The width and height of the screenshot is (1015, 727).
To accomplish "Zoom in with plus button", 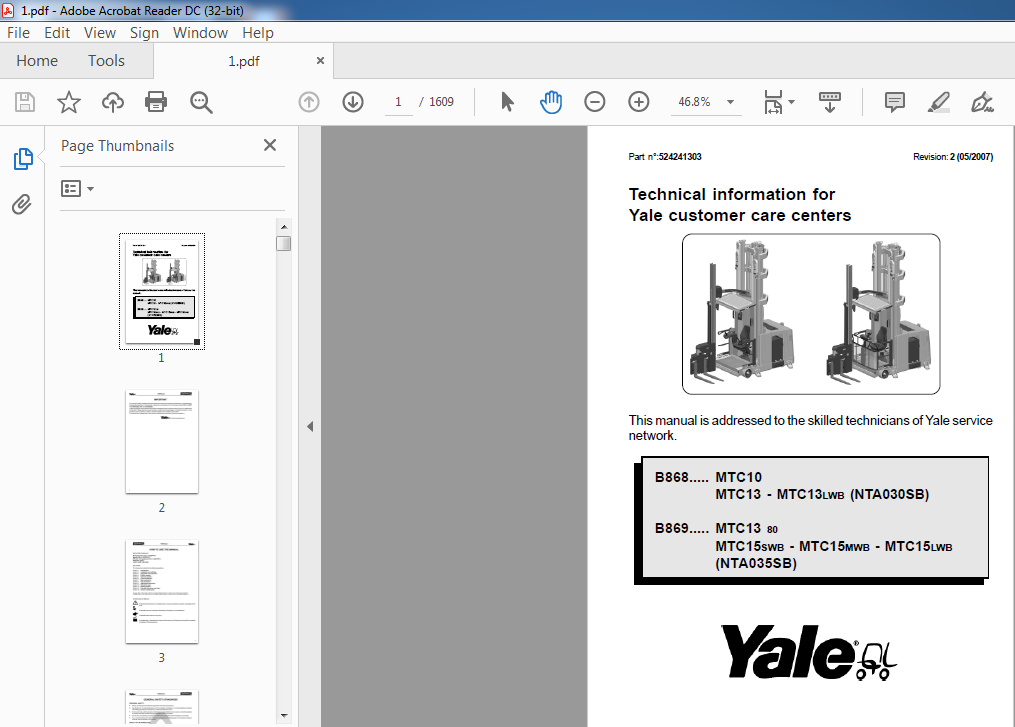I will pos(639,102).
